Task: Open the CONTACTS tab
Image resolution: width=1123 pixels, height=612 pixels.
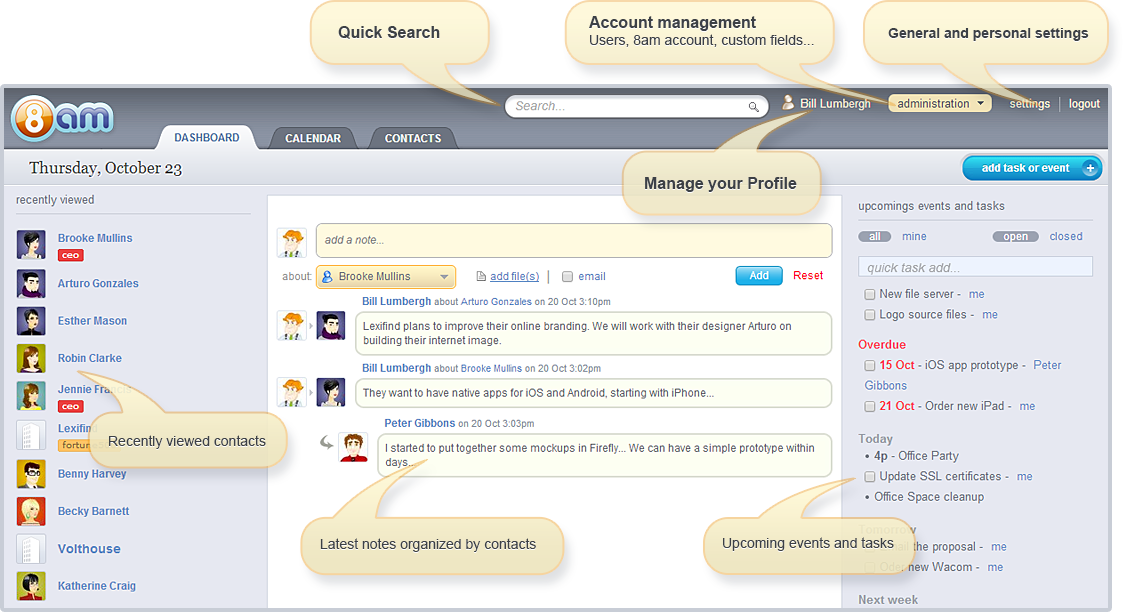Action: coord(412,138)
